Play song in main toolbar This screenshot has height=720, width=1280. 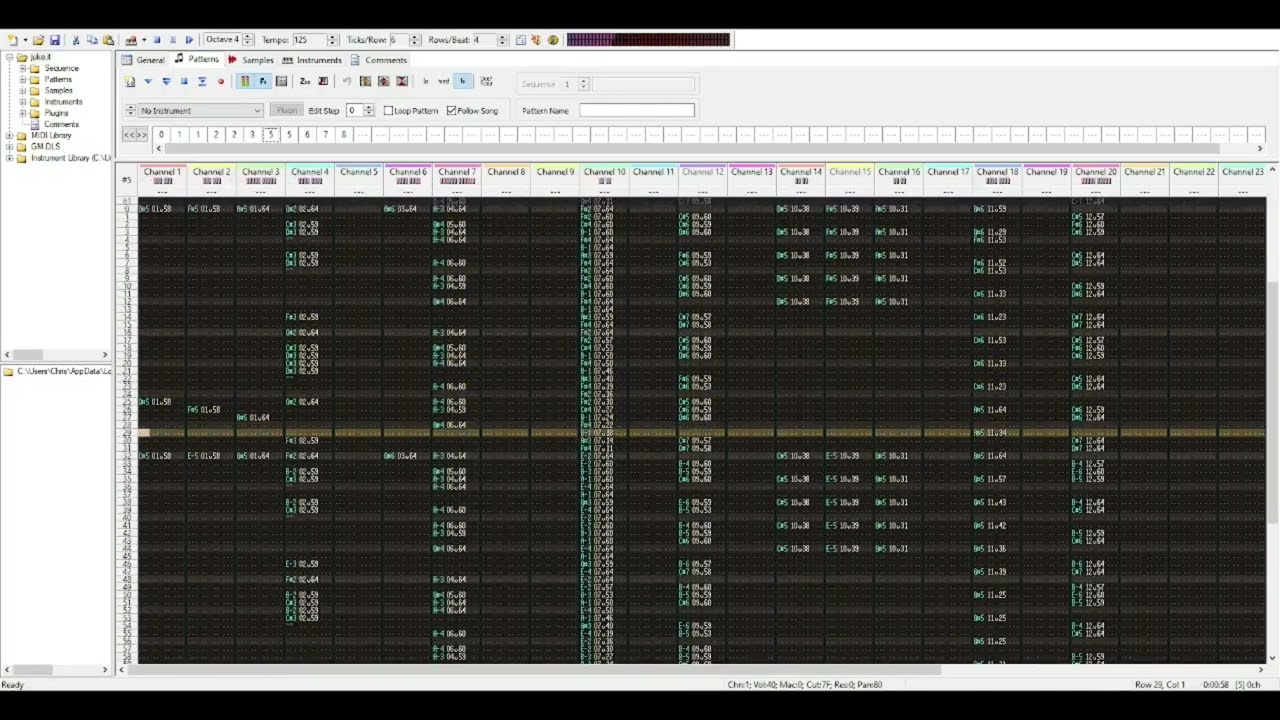pos(189,40)
